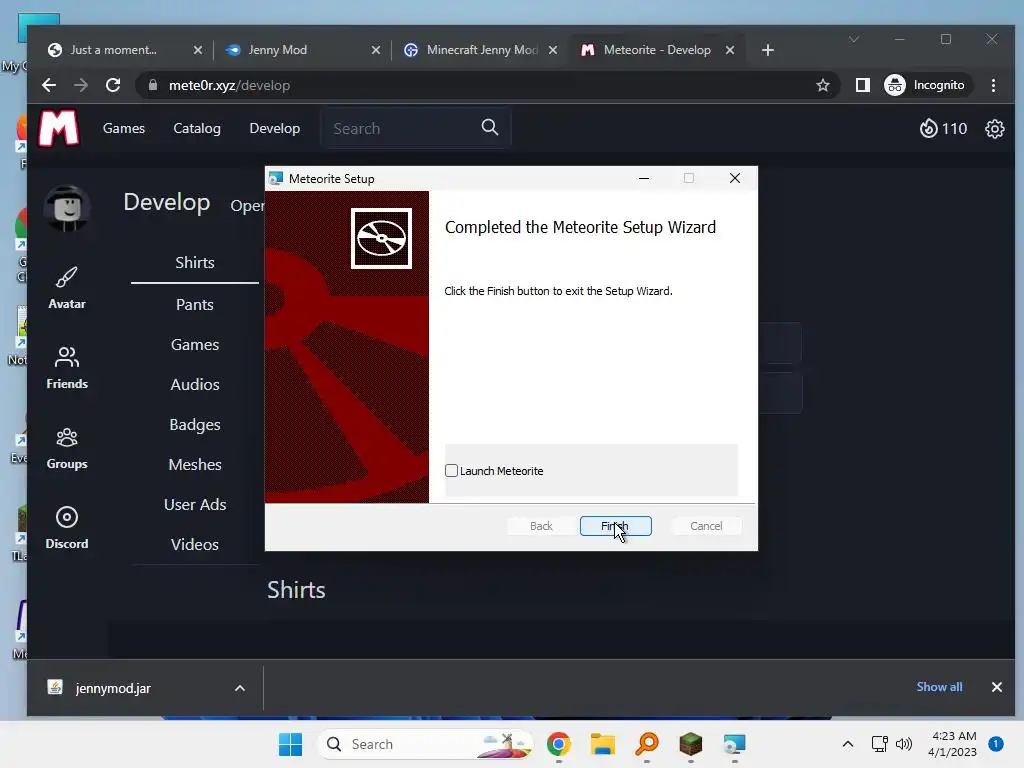Open Chrome three-dot menu

993,85
